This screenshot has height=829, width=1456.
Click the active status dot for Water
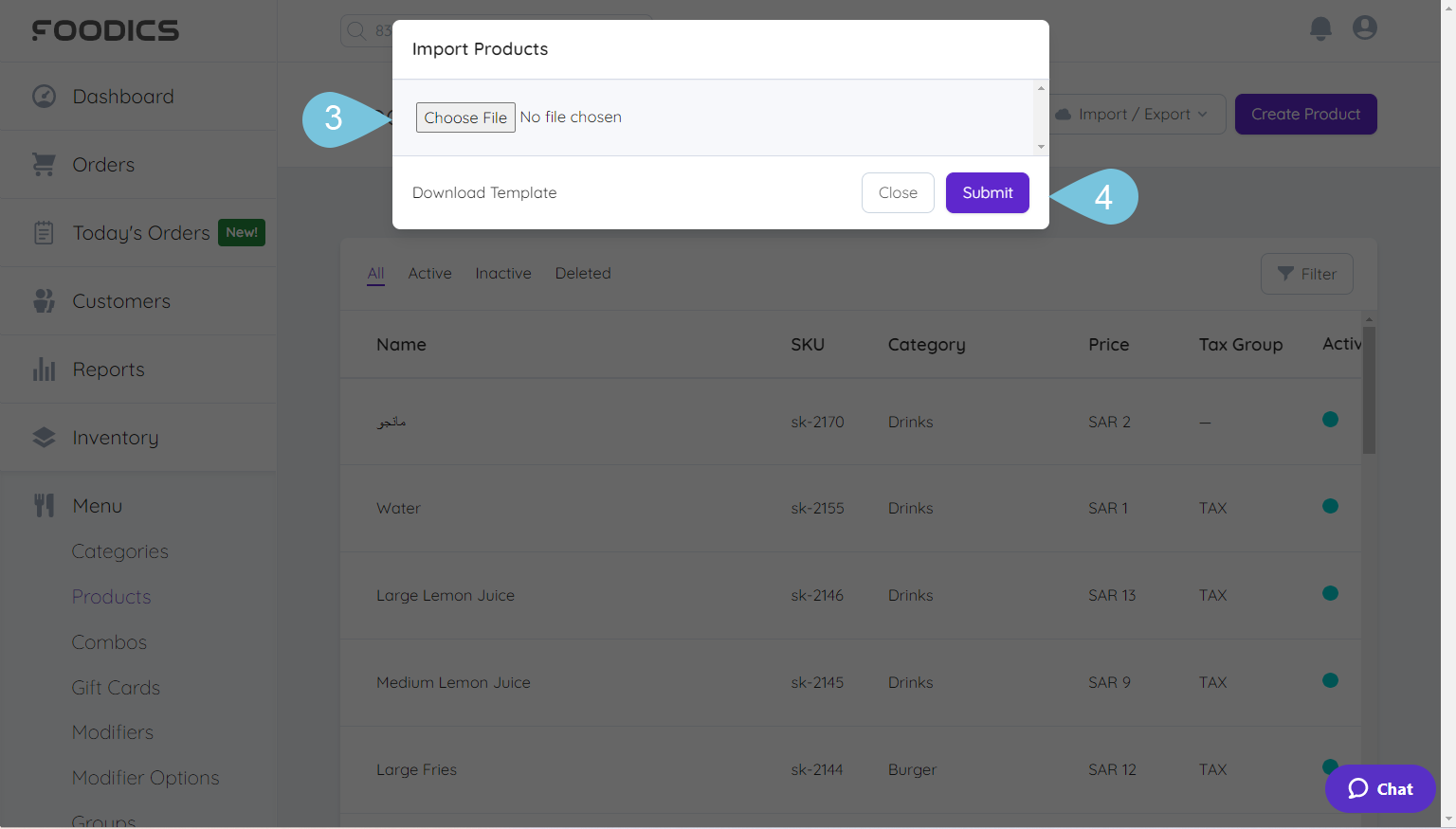click(x=1330, y=506)
